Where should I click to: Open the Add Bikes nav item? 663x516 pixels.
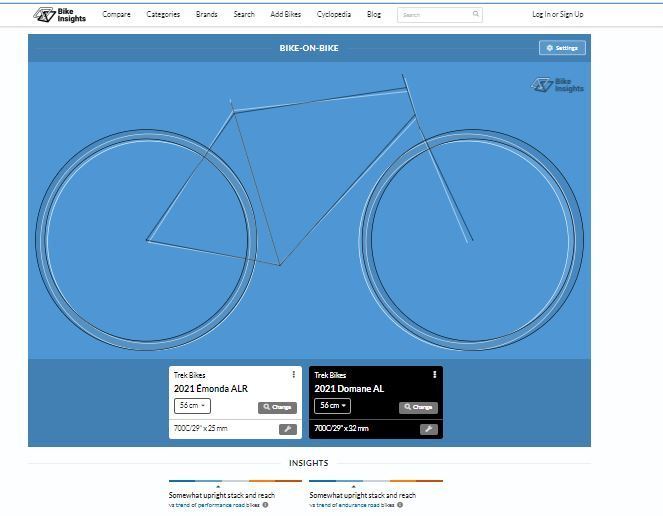point(286,14)
